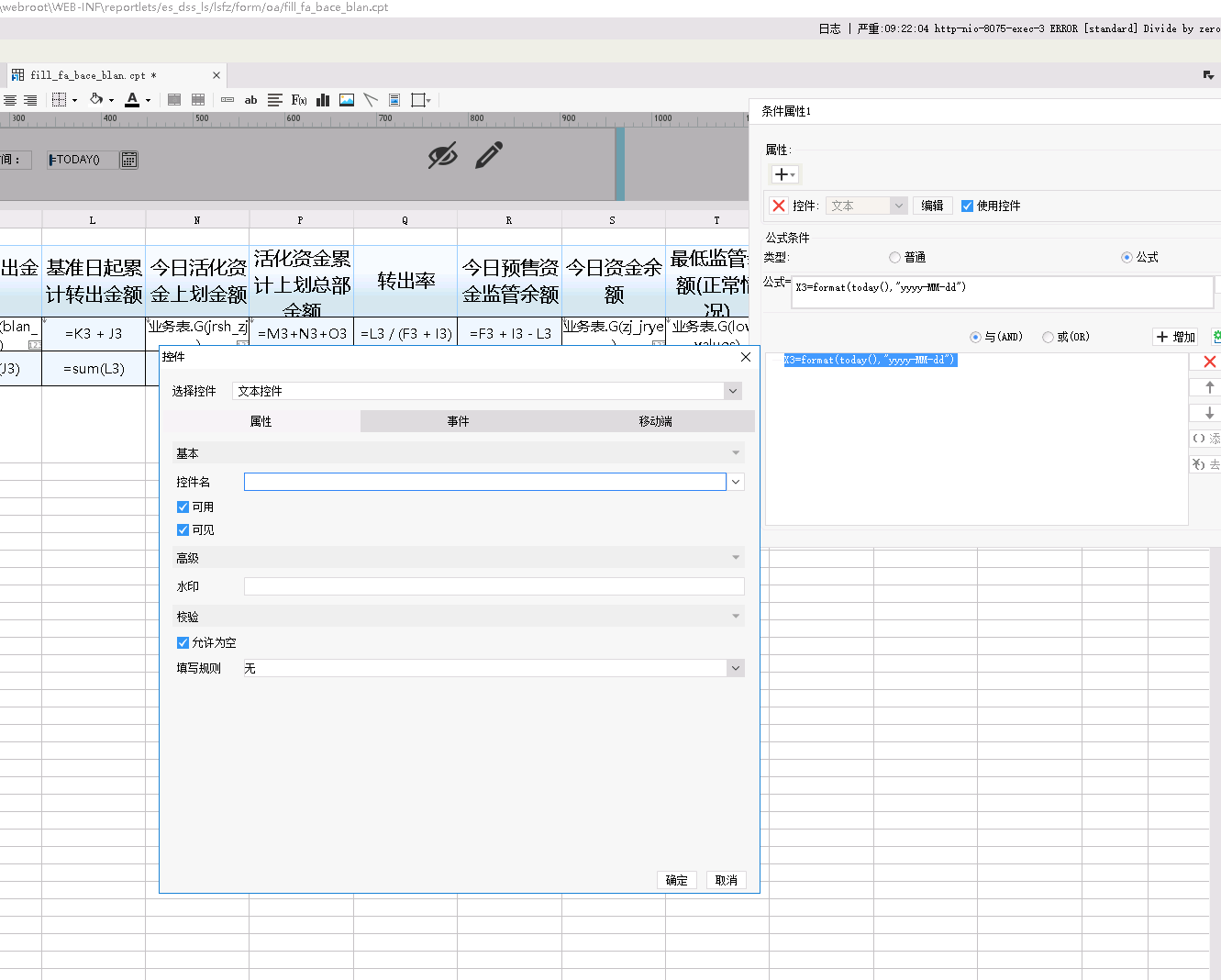The image size is (1221, 980).
Task: Click the pencil edit icon in parameter pane
Action: click(x=489, y=155)
